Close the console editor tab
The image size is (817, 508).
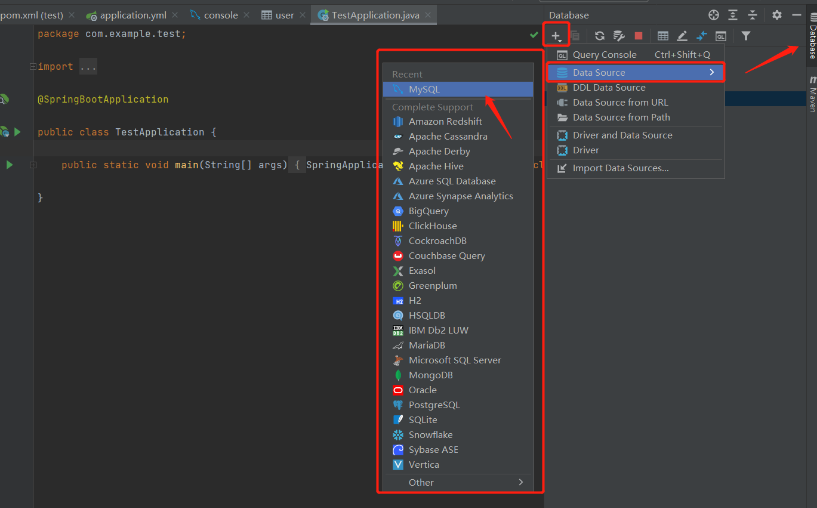click(x=247, y=15)
